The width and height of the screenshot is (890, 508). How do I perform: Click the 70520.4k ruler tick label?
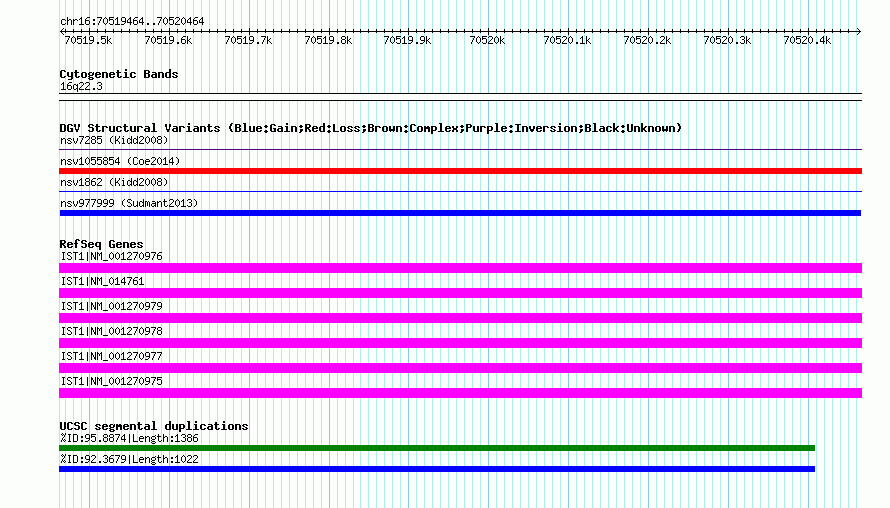coord(807,41)
